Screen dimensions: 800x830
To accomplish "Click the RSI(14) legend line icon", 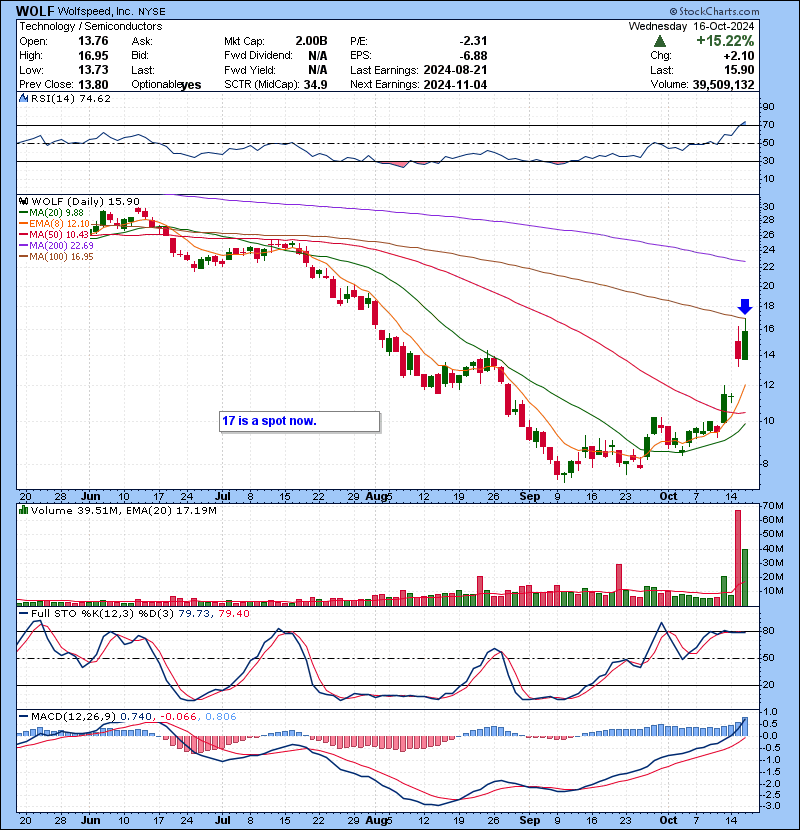I will (23, 99).
